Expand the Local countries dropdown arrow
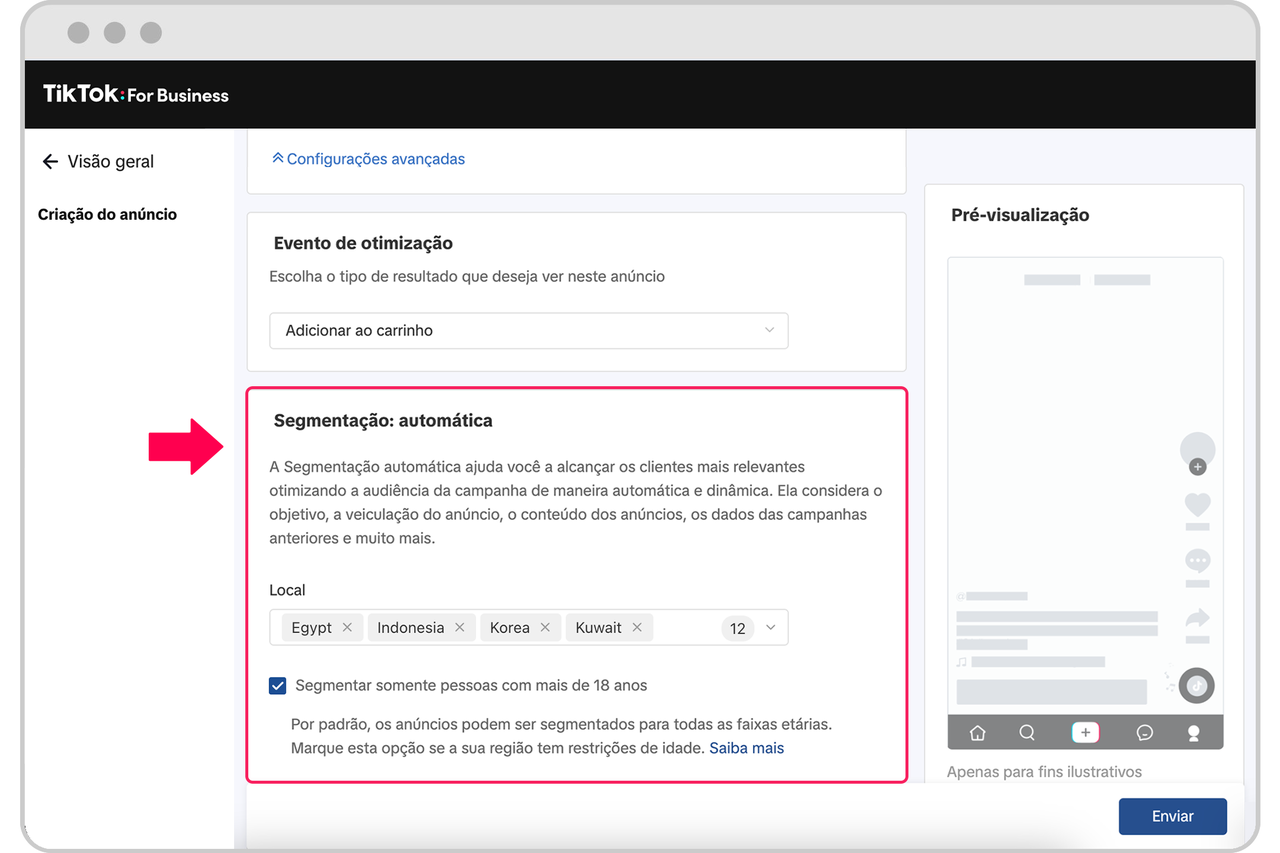This screenshot has width=1280, height=853. pyautogui.click(x=770, y=628)
